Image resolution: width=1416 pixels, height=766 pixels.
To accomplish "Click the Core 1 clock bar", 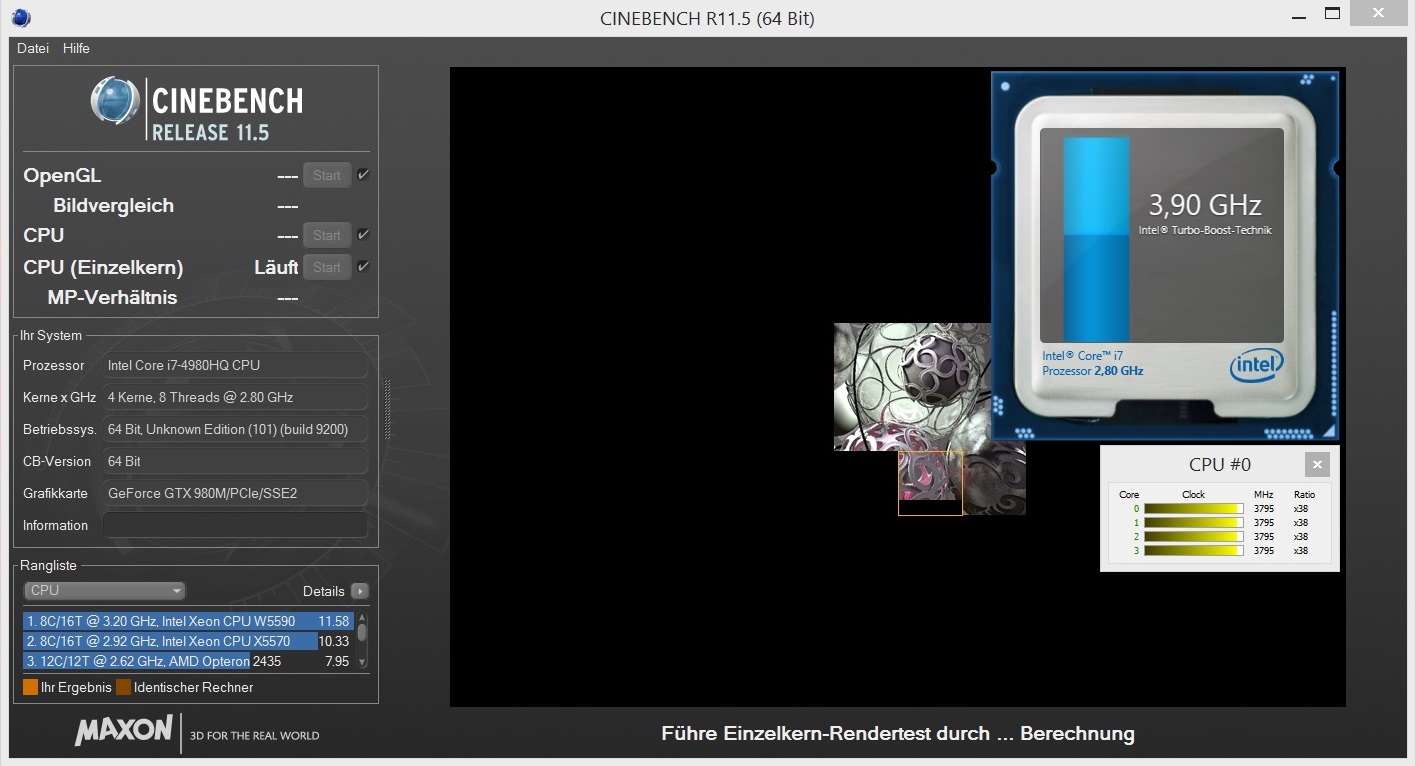I will tap(1193, 523).
